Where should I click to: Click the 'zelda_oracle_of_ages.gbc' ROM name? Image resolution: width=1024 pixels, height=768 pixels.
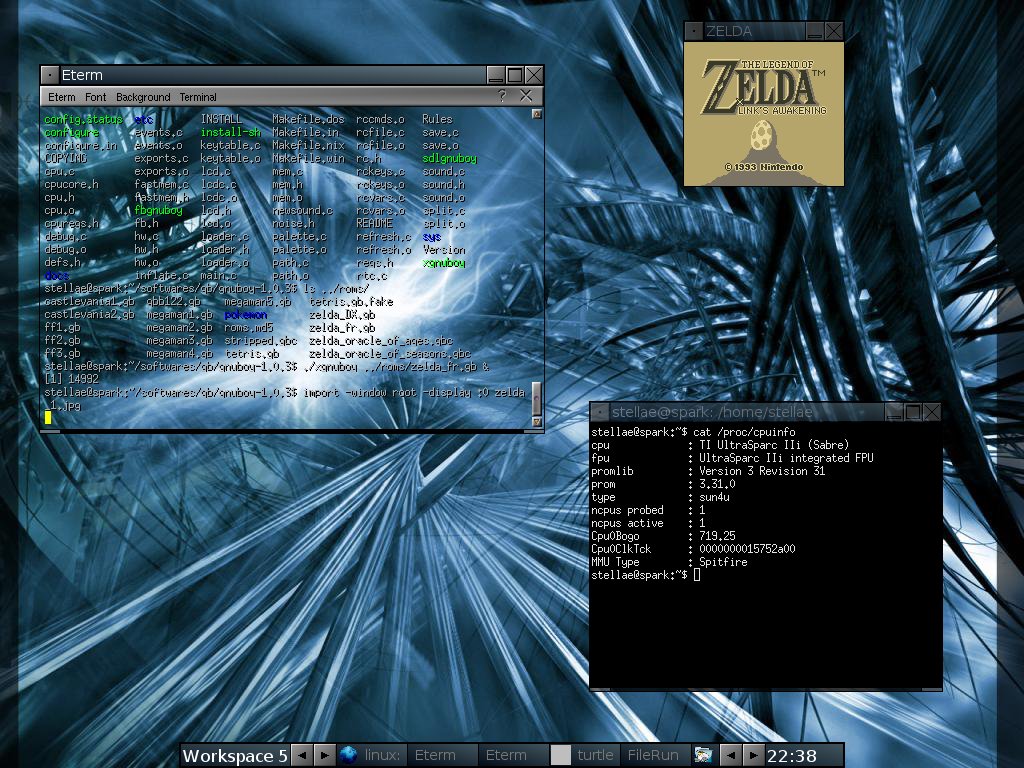pos(381,341)
